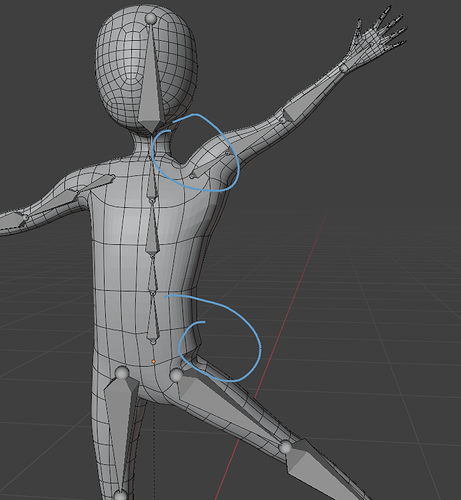
Task: Select the wrist joint sphere of the raised arm
Action: pos(344,68)
